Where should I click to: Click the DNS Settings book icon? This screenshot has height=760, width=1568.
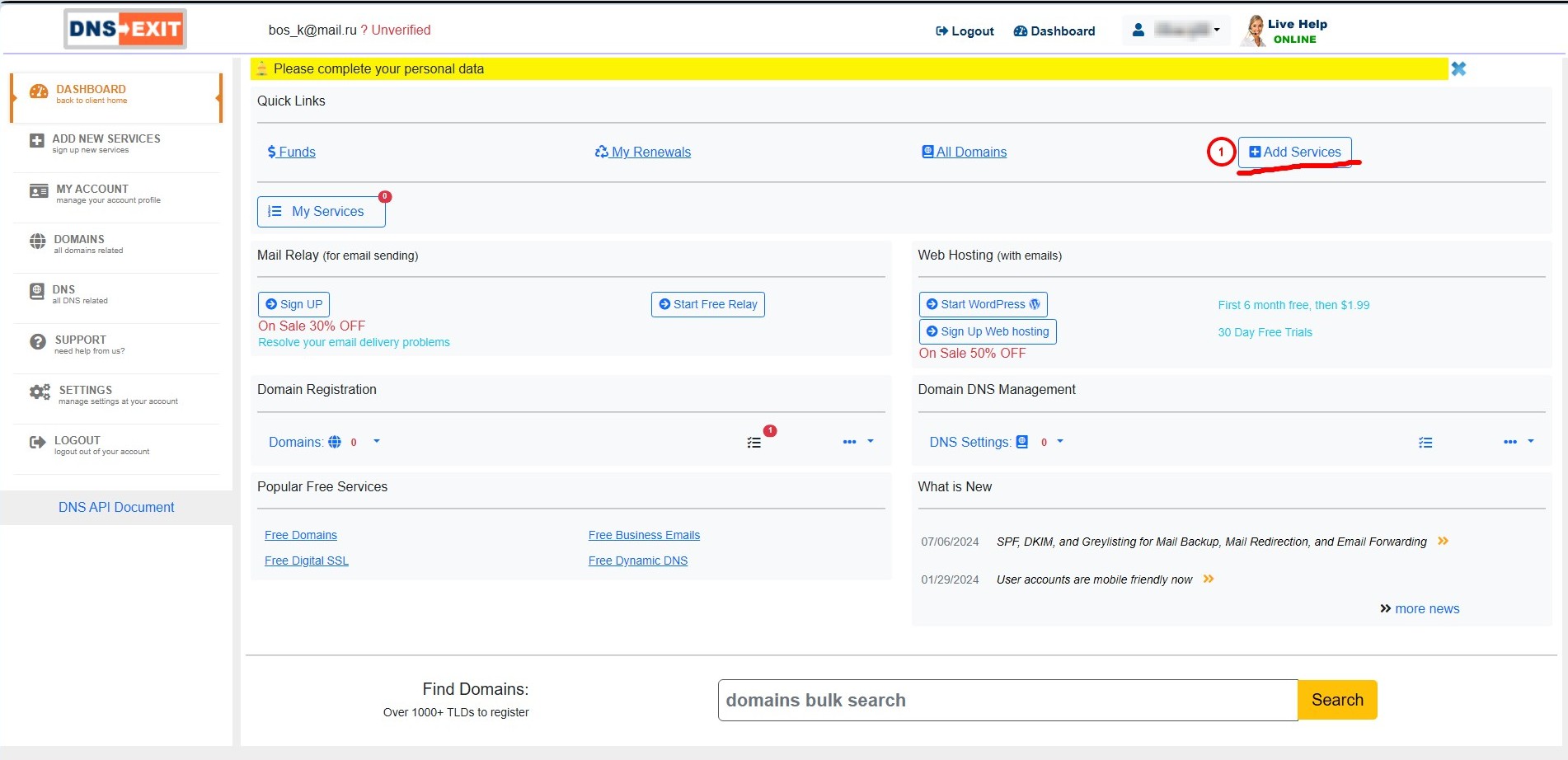click(x=1022, y=442)
